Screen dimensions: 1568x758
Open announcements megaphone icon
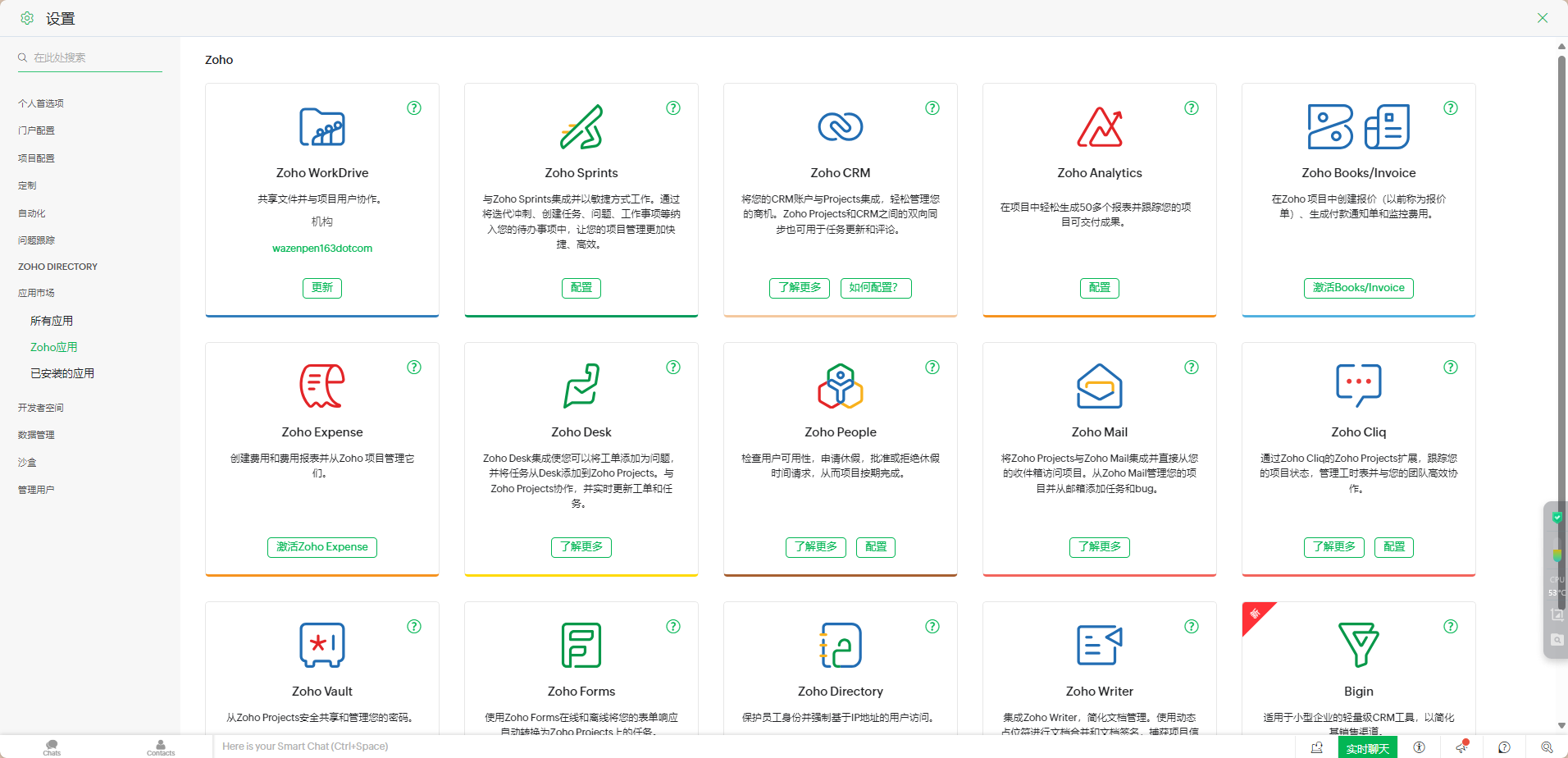(x=1461, y=747)
